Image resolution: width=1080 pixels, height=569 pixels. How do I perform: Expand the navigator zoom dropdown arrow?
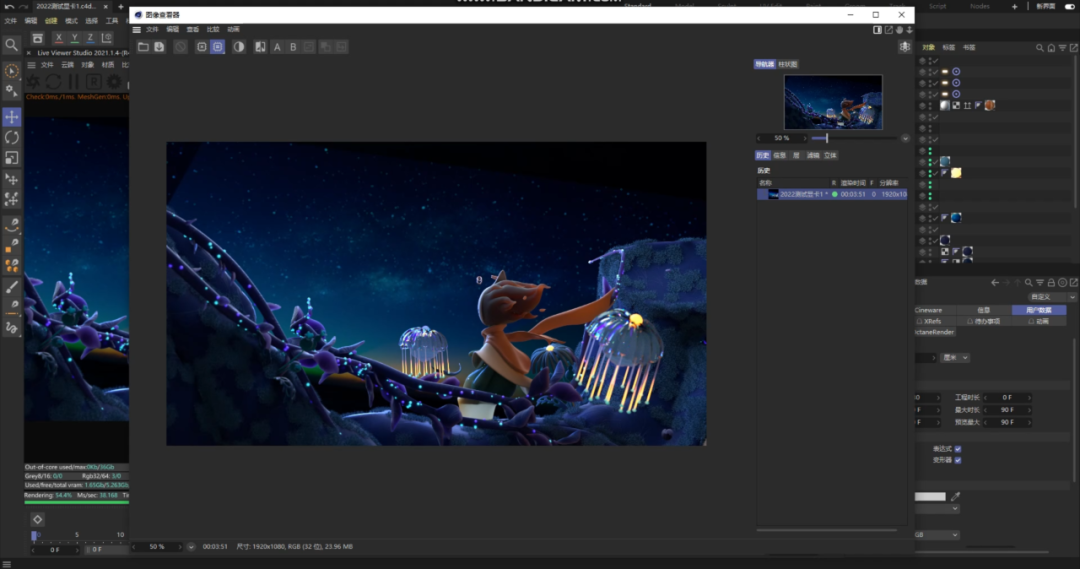[x=905, y=138]
